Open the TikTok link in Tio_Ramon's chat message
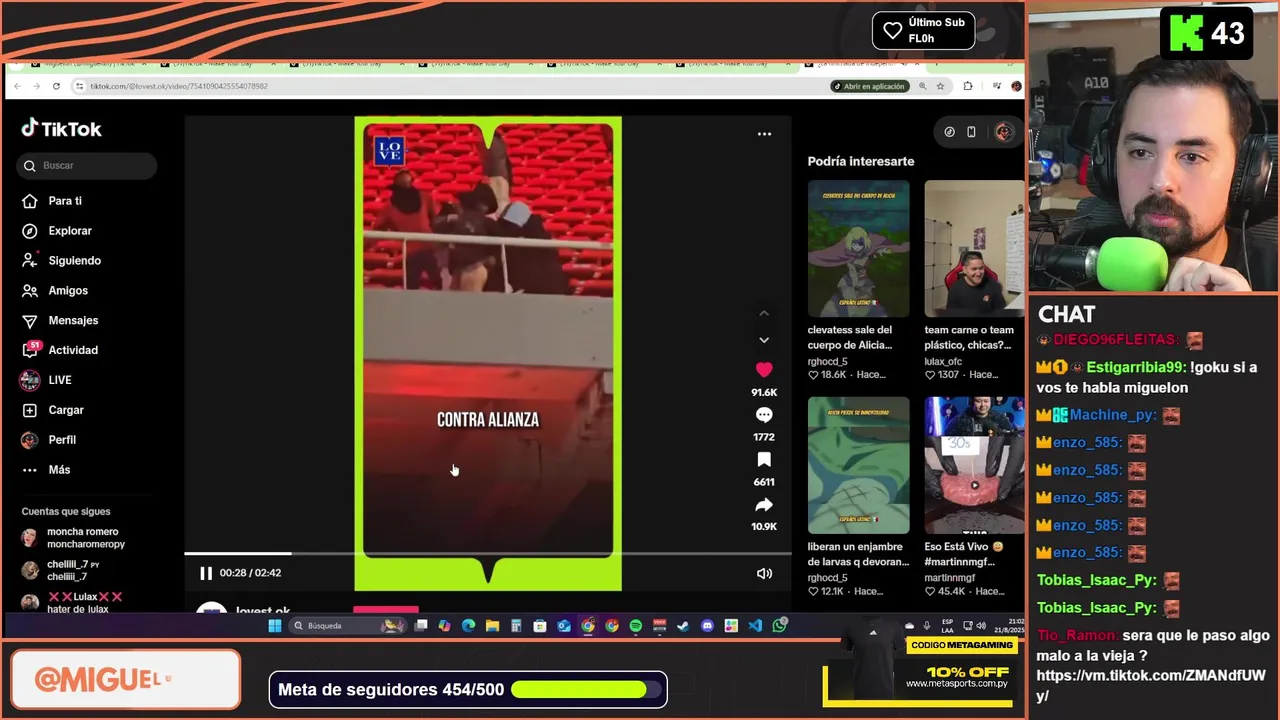The image size is (1280, 720). (1151, 685)
